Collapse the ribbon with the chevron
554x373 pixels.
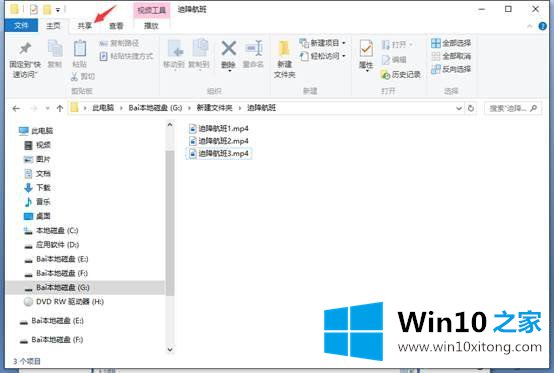click(x=530, y=26)
